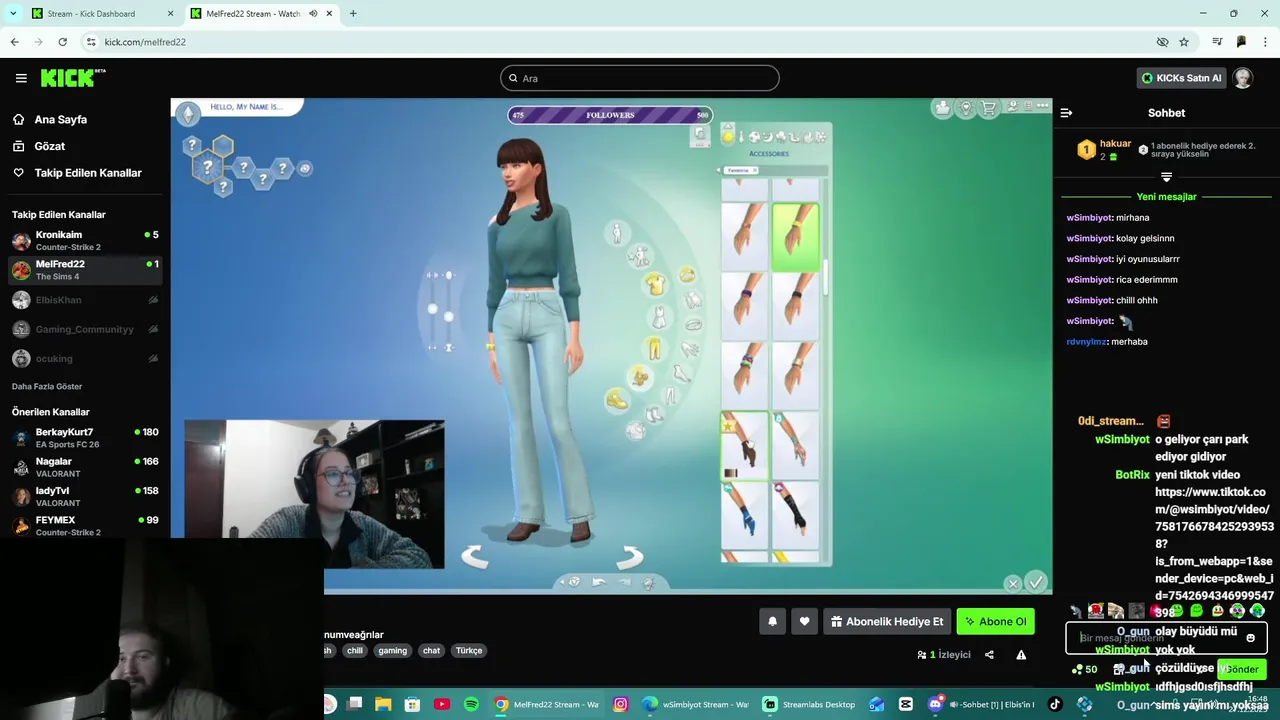Screen dimensions: 1280x720
Task: Open YouTube from the taskbar
Action: click(442, 704)
